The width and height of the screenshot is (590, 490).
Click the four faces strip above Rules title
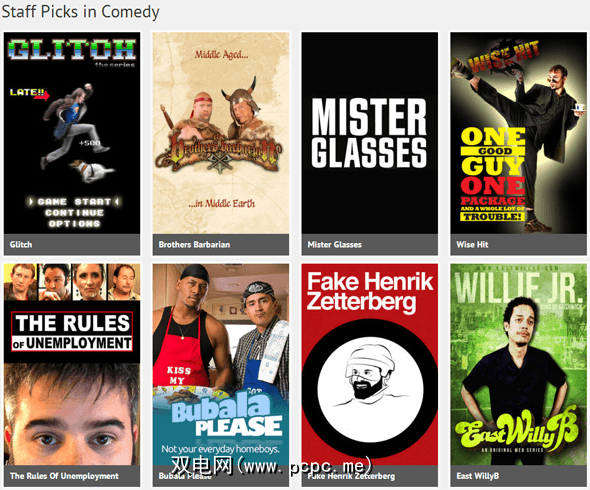(x=72, y=282)
